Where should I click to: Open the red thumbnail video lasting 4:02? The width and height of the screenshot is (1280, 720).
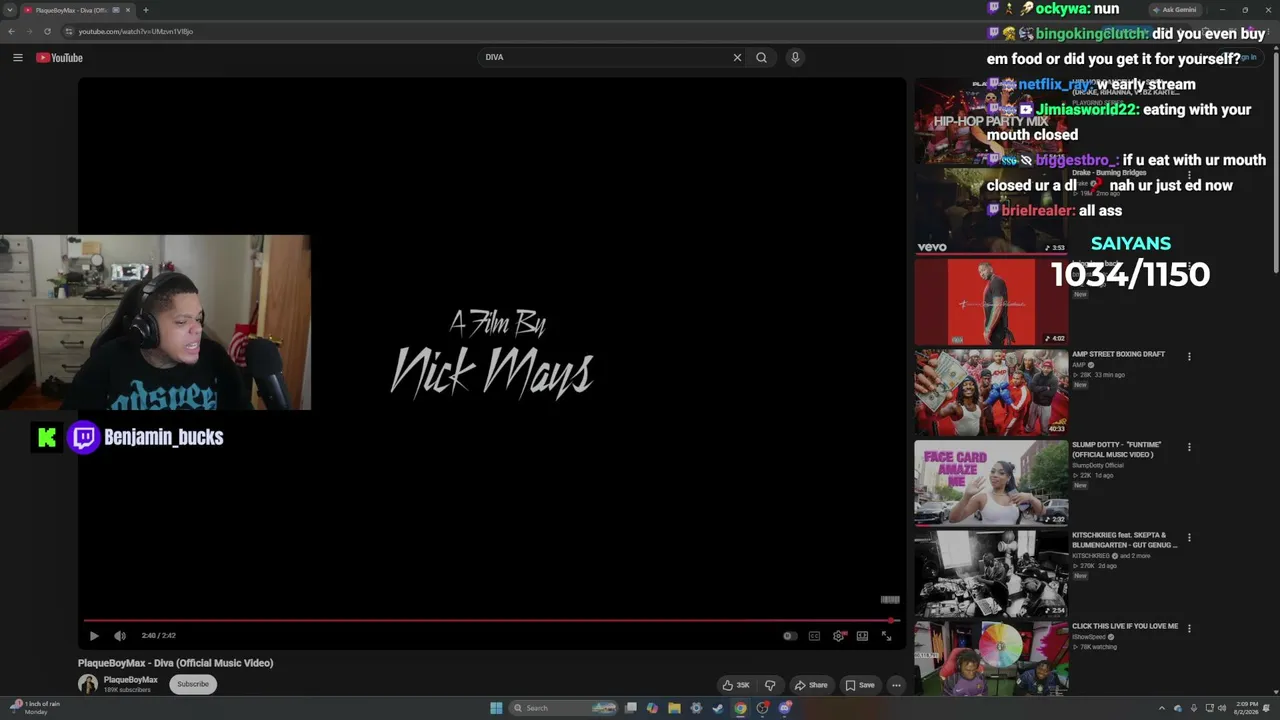tap(991, 302)
